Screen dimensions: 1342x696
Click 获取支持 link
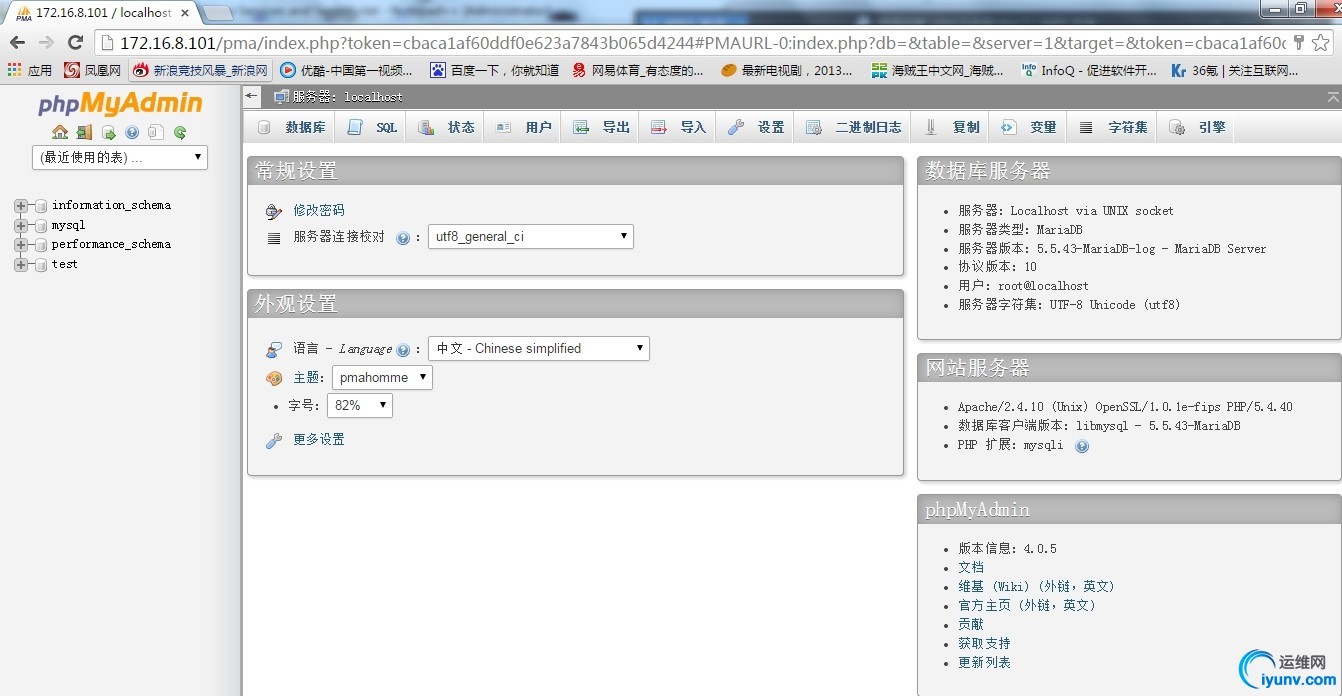pos(984,643)
